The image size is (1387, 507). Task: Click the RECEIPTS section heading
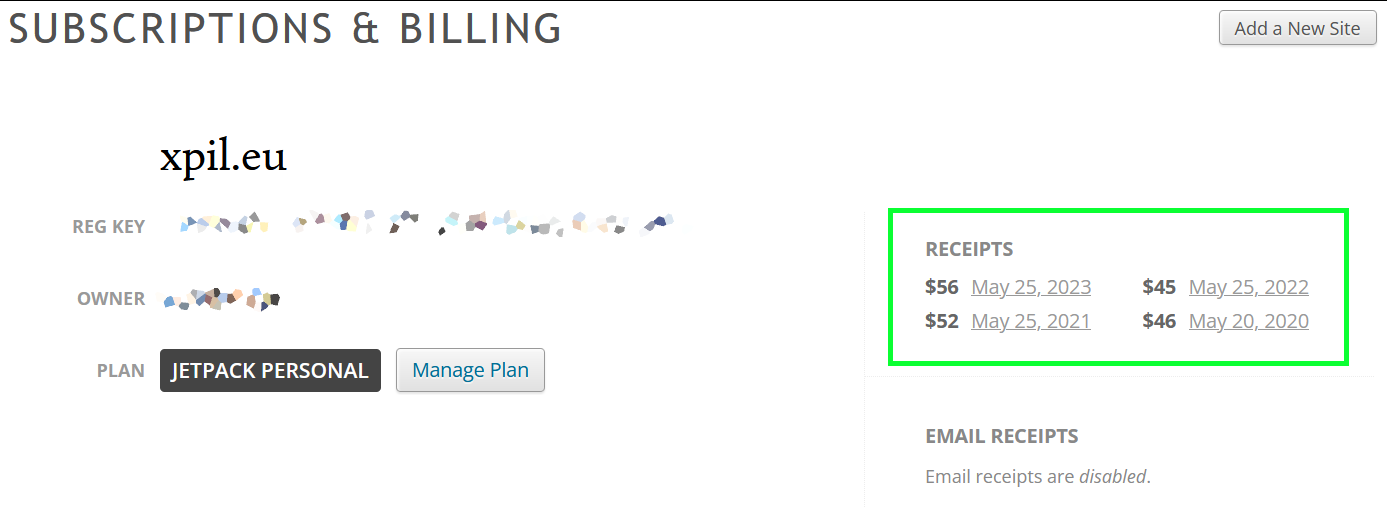click(969, 249)
